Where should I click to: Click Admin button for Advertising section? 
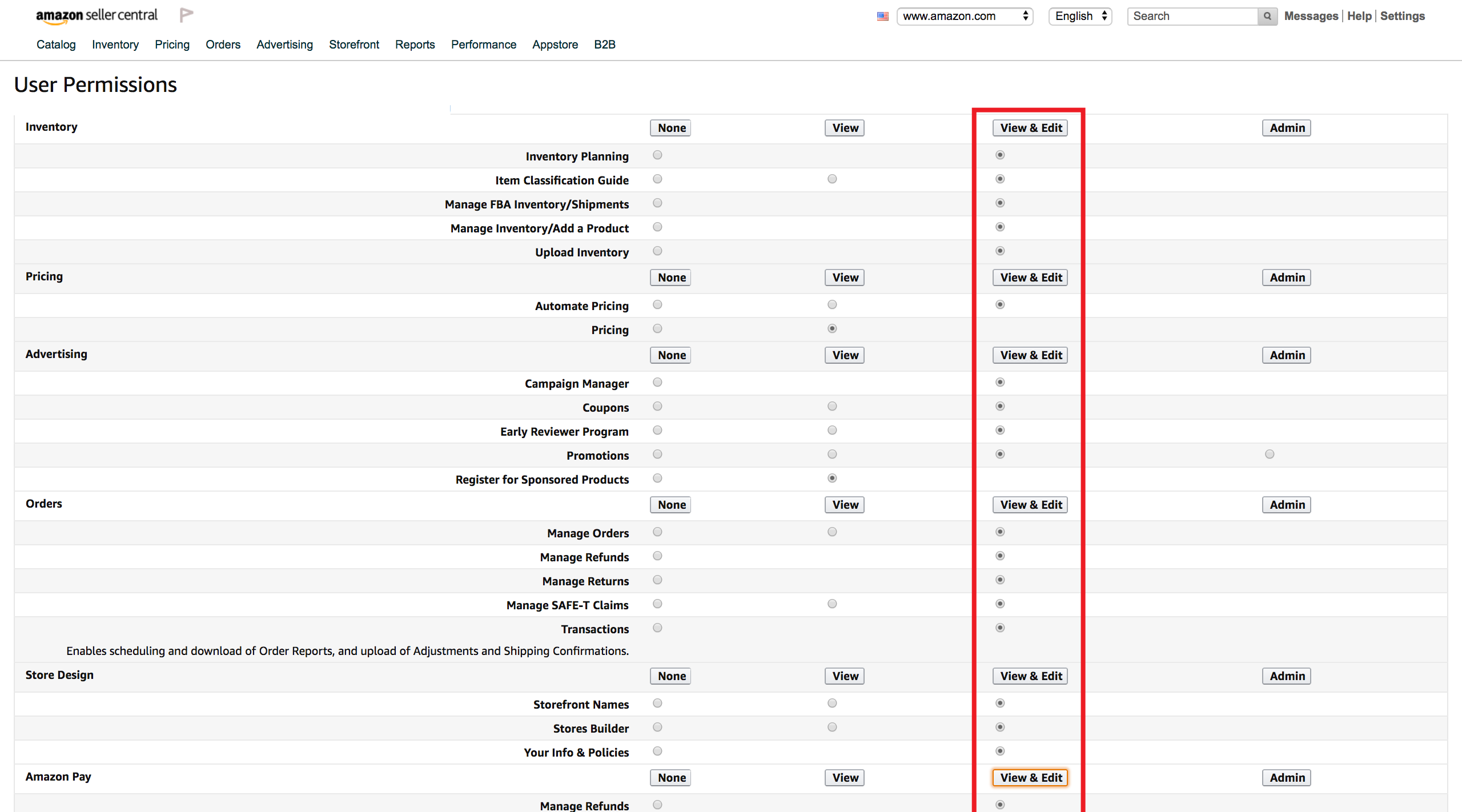(1287, 355)
